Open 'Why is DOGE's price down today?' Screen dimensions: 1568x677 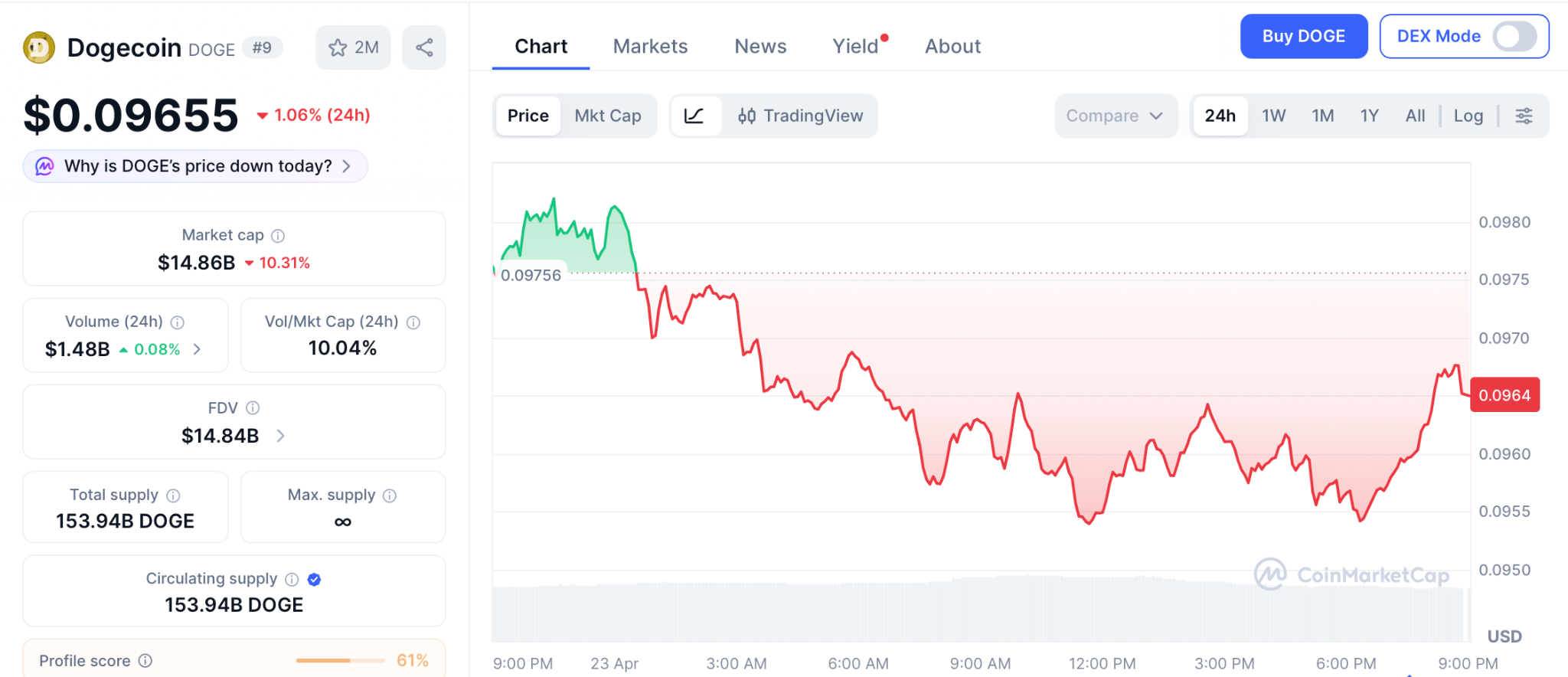pos(196,166)
